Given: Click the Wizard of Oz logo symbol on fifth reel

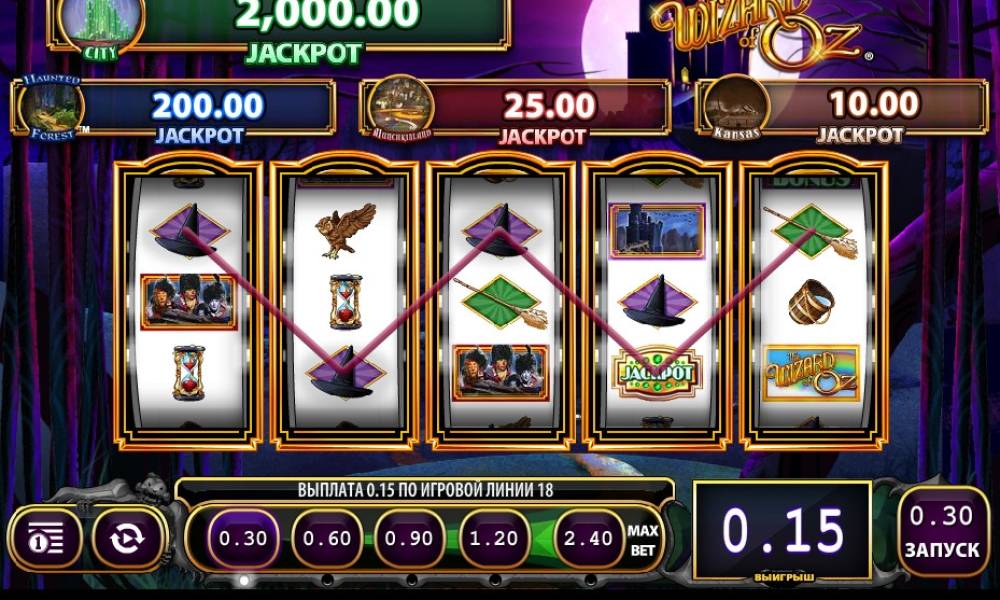Looking at the screenshot, I should [812, 373].
